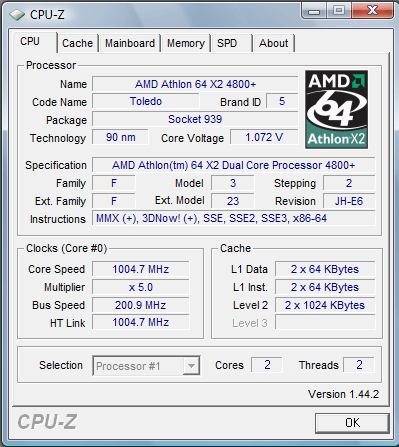399x447 pixels.
Task: Click the Code Name value Toledo
Action: [x=146, y=101]
